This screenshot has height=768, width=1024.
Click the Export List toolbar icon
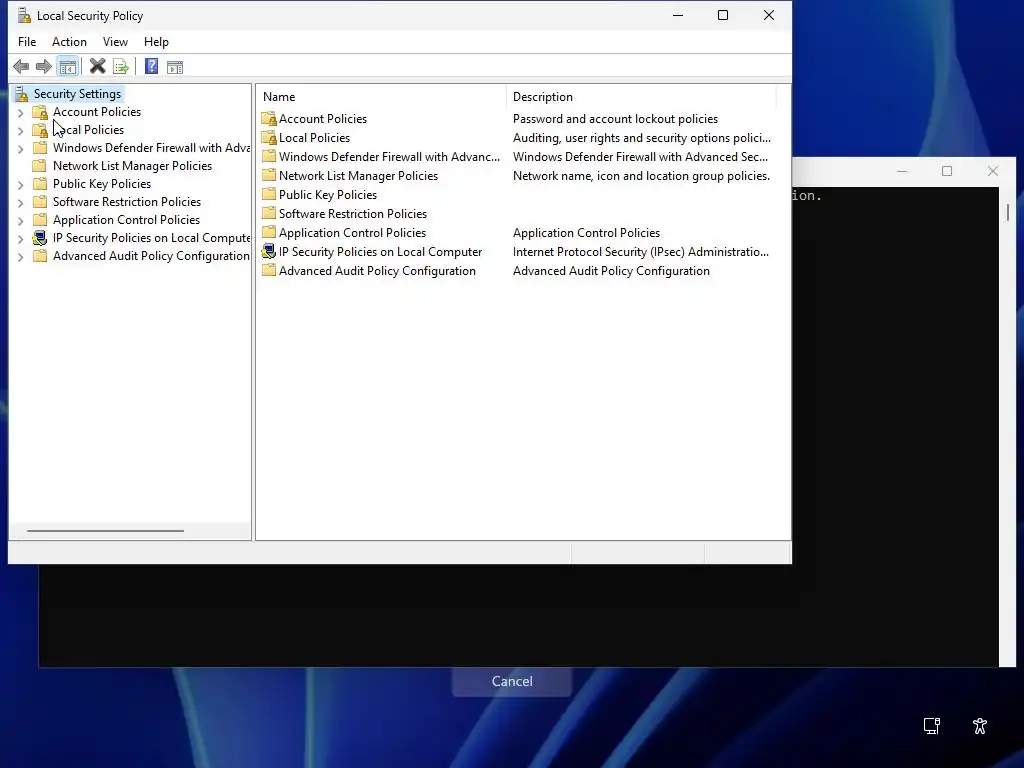(121, 67)
